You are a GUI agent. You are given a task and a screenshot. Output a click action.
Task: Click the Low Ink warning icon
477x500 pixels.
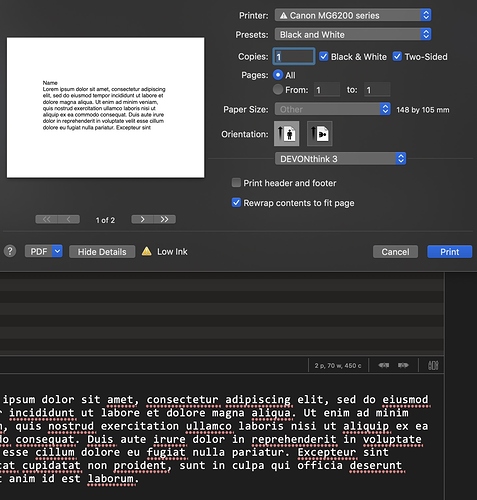(x=147, y=251)
